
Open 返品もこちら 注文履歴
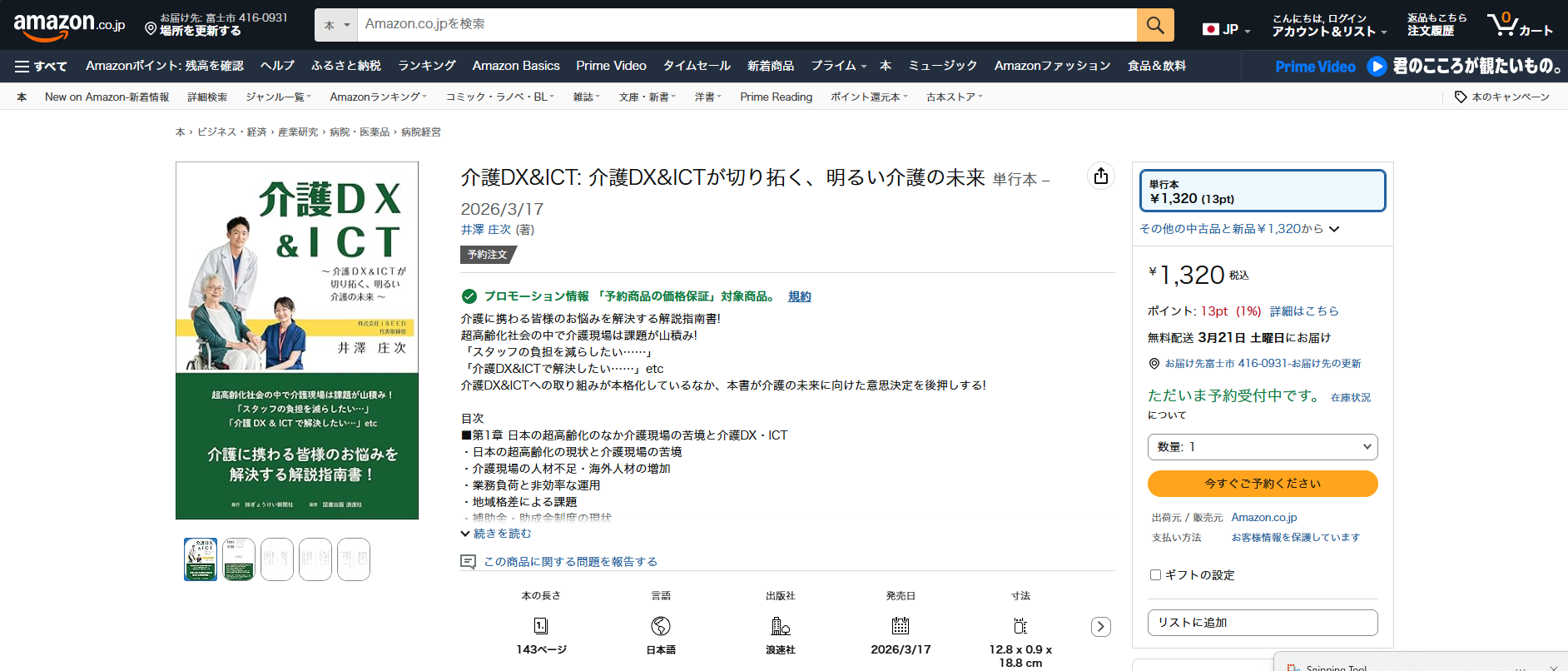pos(1437,25)
